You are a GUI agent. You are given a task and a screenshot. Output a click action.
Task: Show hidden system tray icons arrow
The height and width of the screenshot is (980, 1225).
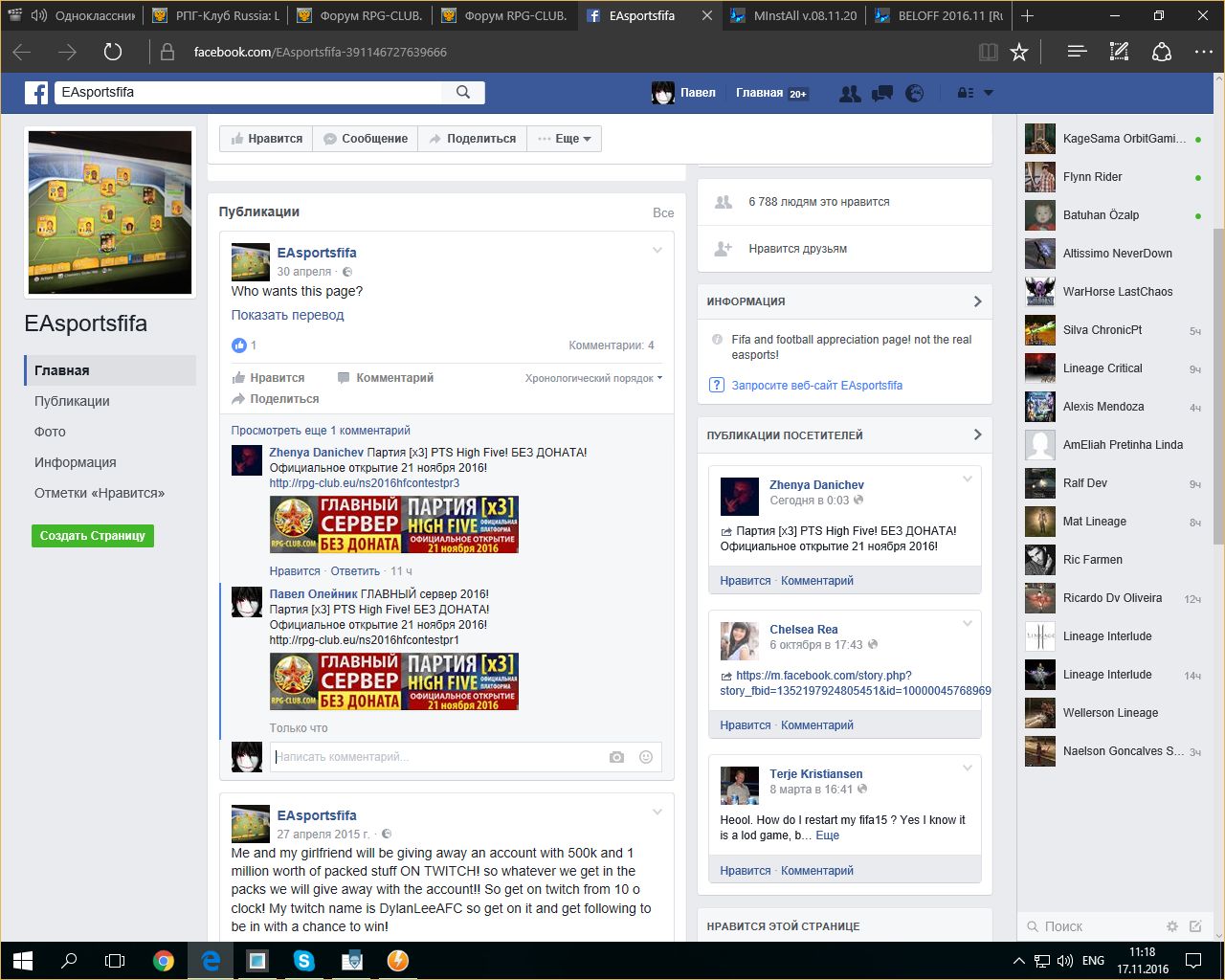pyautogui.click(x=1019, y=961)
